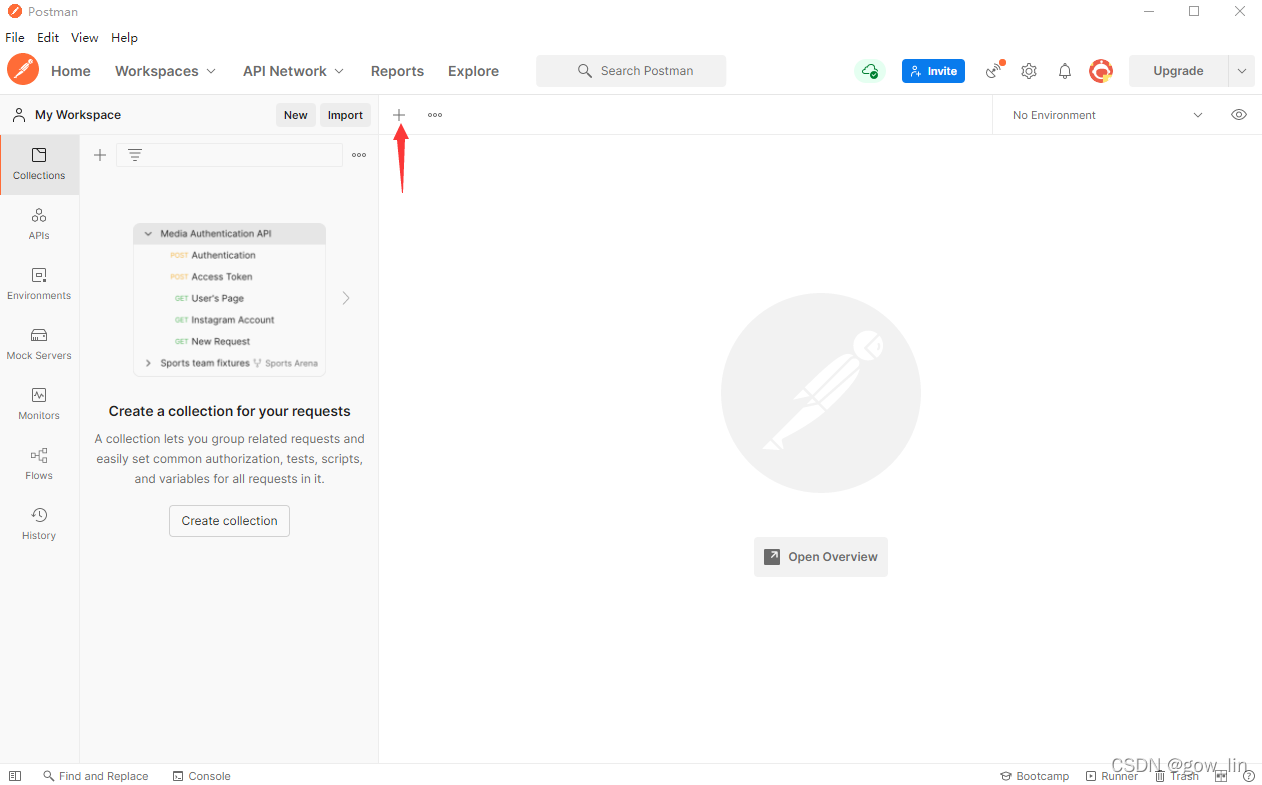Click the Create collection button

point(229,521)
